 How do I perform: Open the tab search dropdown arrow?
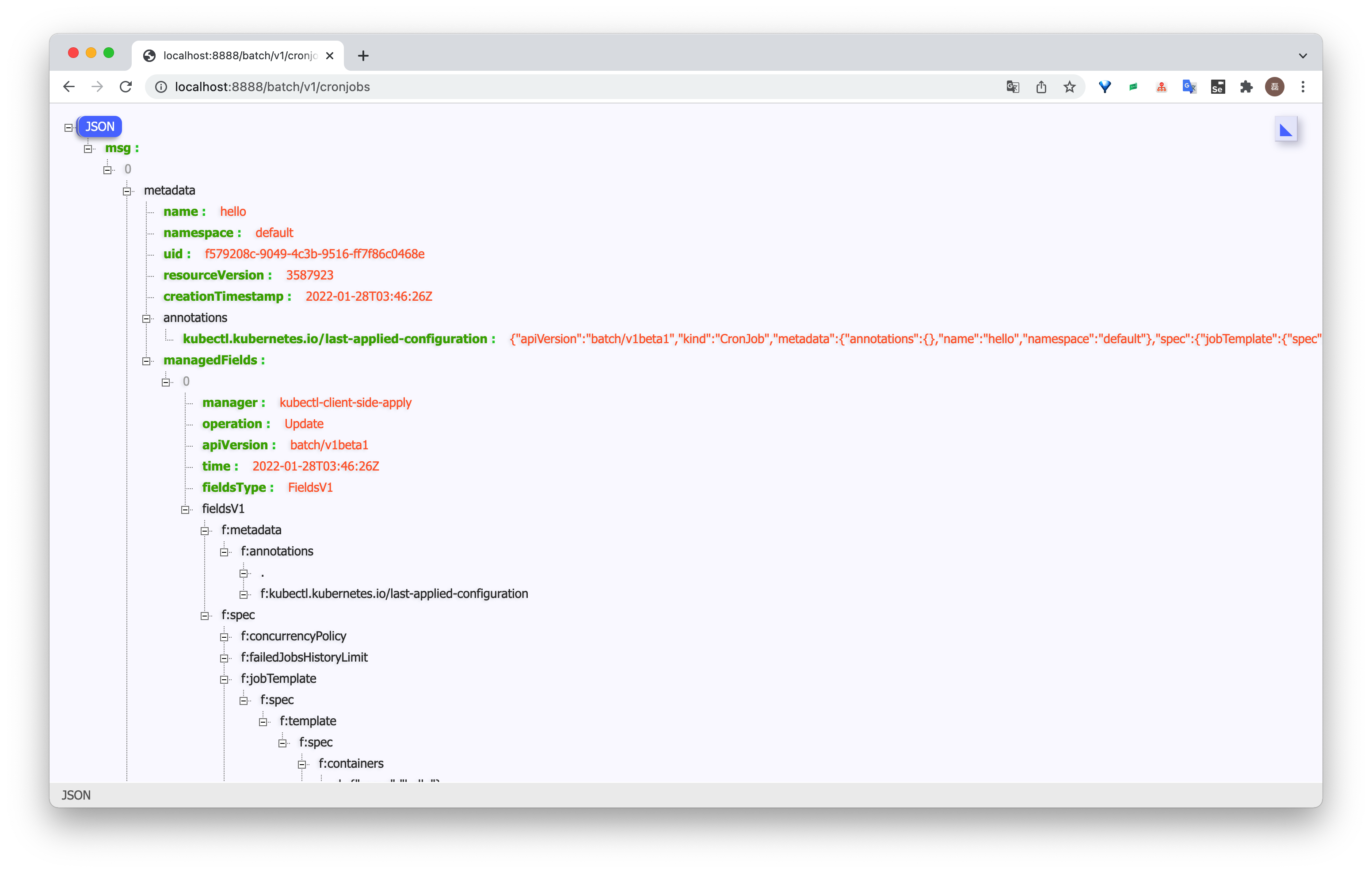coord(1303,55)
